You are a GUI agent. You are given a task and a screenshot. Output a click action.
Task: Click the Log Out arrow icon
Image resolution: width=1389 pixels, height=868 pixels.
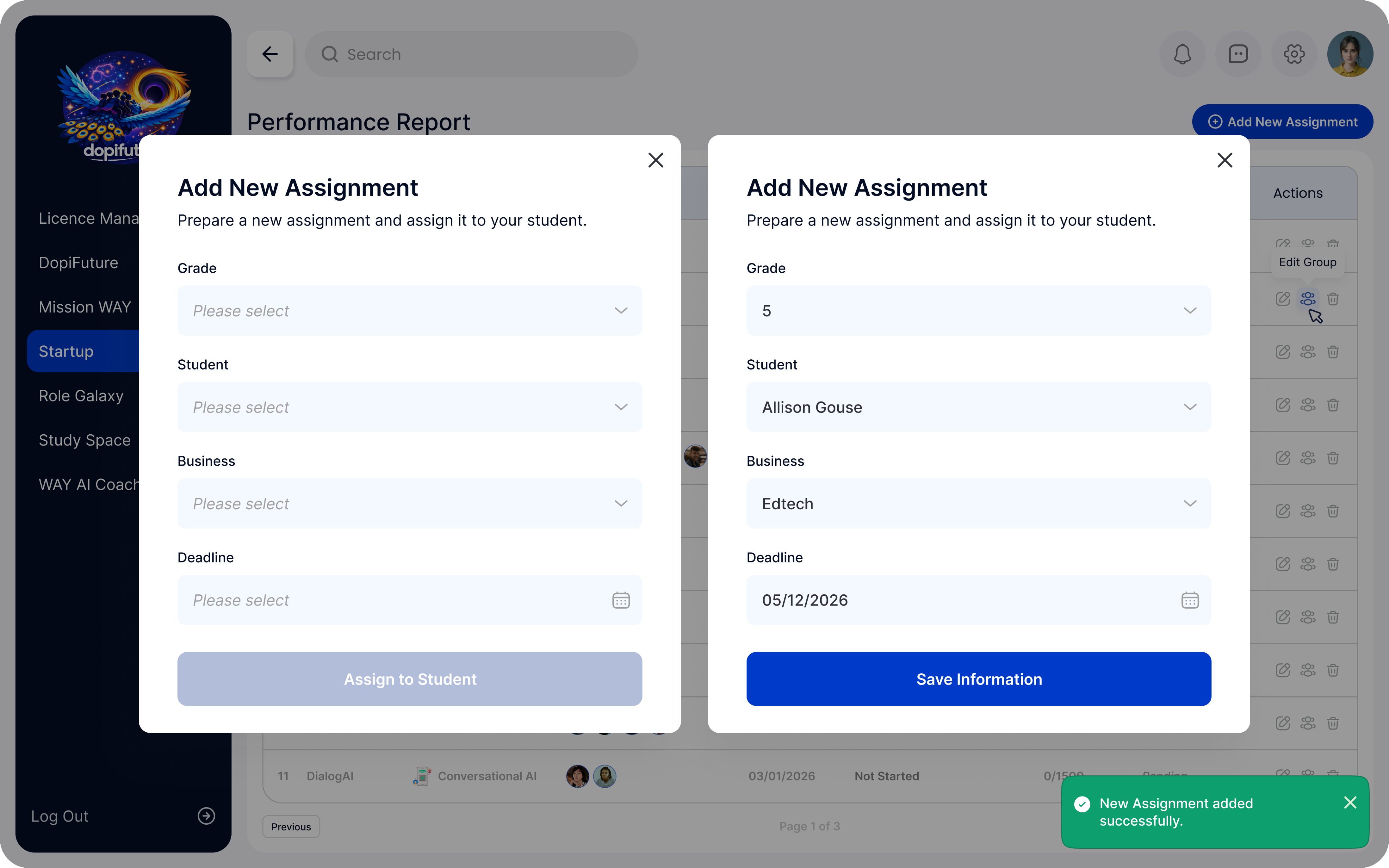(206, 816)
